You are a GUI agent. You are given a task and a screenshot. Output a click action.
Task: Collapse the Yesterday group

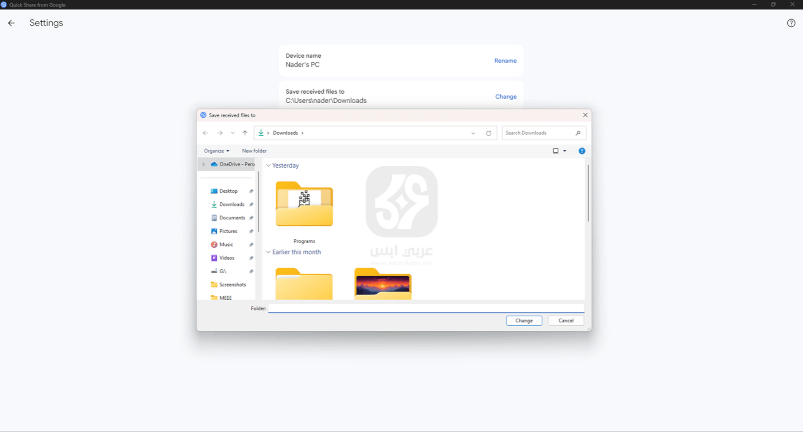click(268, 165)
